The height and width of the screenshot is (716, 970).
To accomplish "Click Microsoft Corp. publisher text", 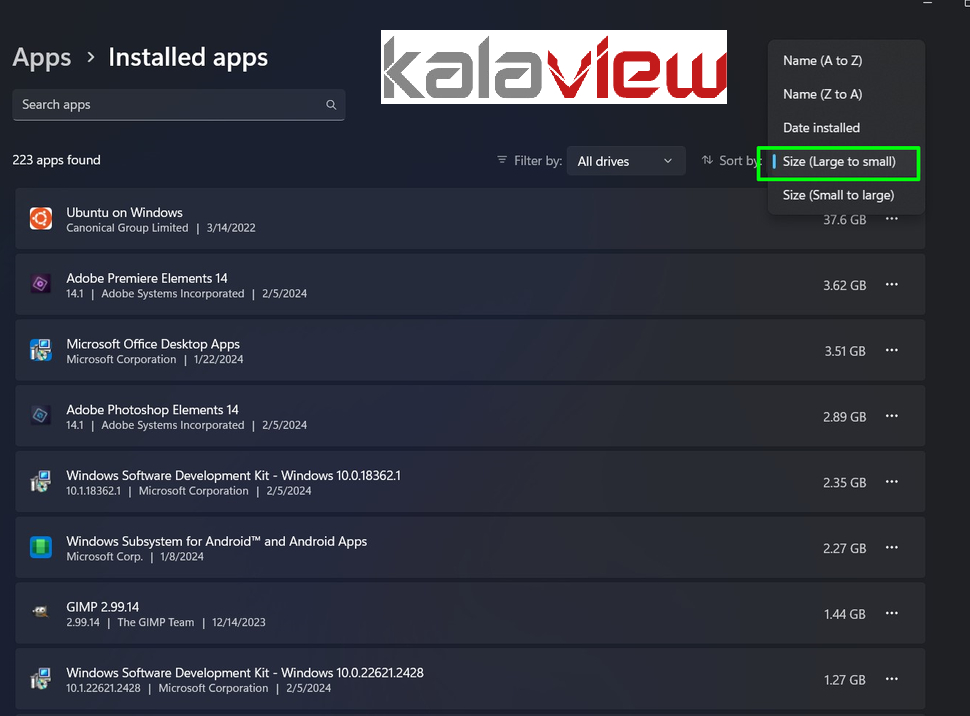I will [105, 556].
